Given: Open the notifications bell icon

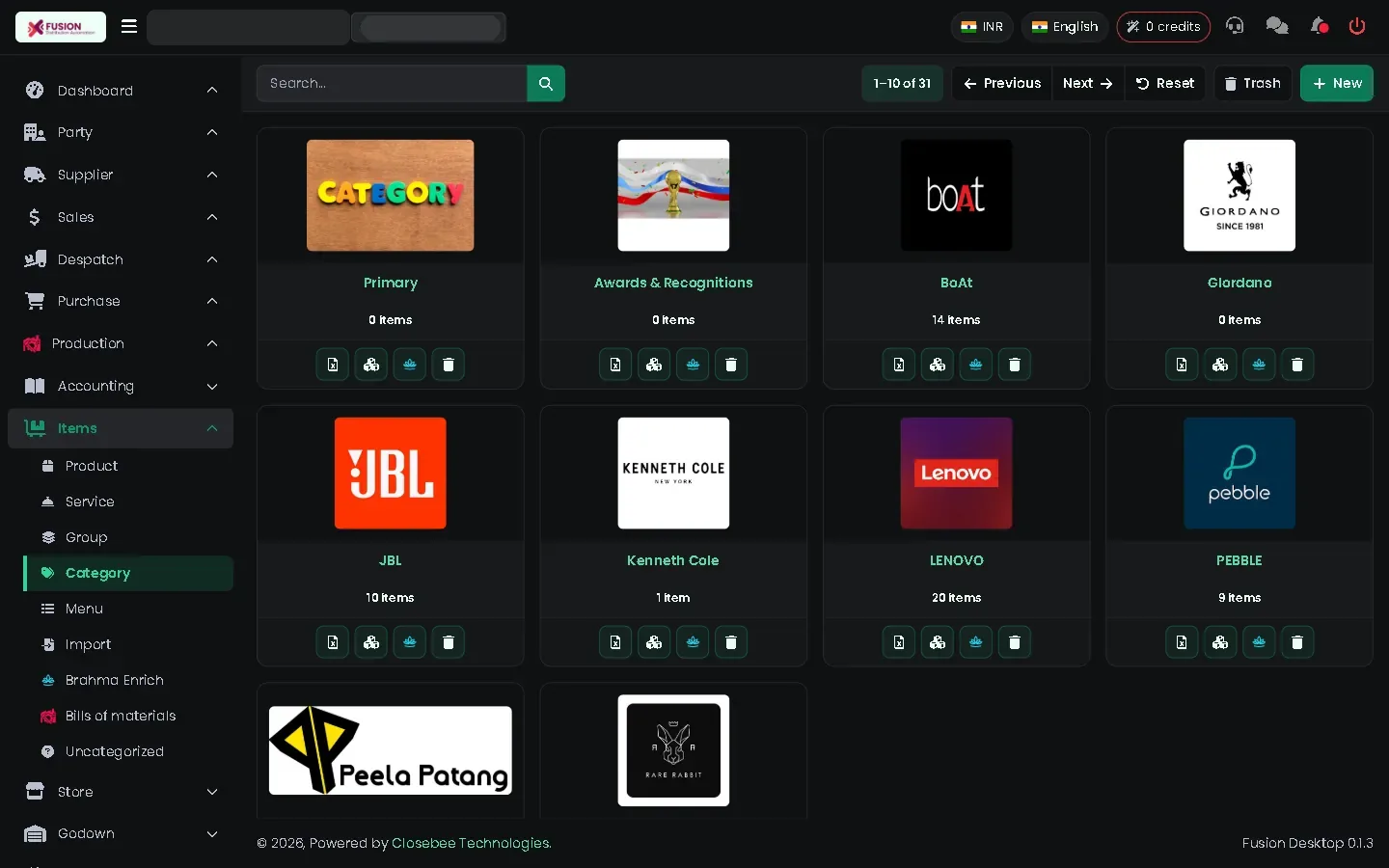Looking at the screenshot, I should click(1319, 27).
